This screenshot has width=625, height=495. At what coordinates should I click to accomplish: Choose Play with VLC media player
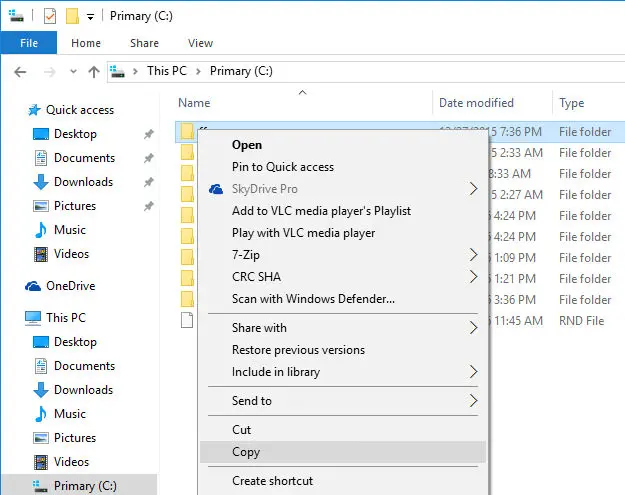point(342,233)
